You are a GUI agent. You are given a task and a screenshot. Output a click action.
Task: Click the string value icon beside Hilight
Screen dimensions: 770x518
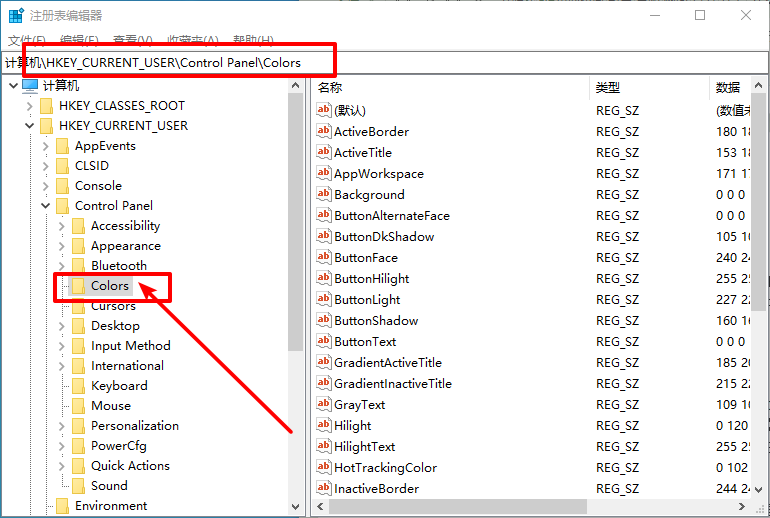[324, 426]
